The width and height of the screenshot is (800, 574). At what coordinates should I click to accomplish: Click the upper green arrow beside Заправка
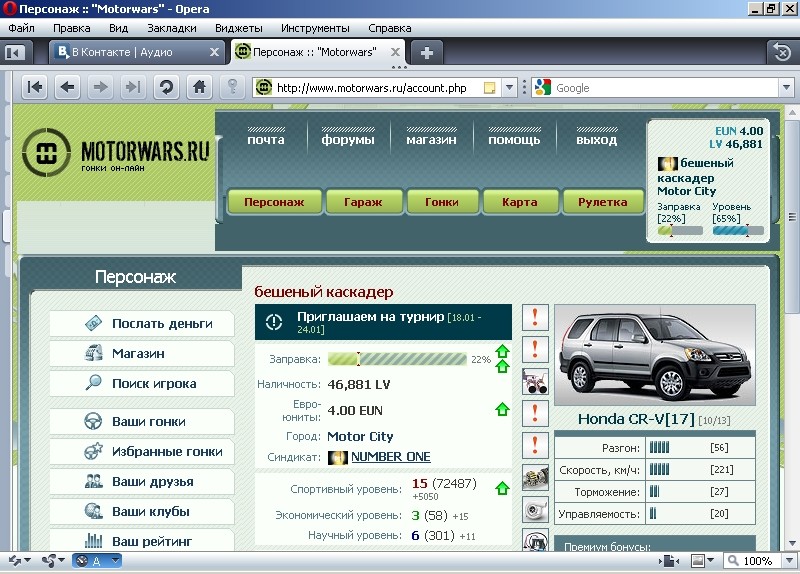503,351
